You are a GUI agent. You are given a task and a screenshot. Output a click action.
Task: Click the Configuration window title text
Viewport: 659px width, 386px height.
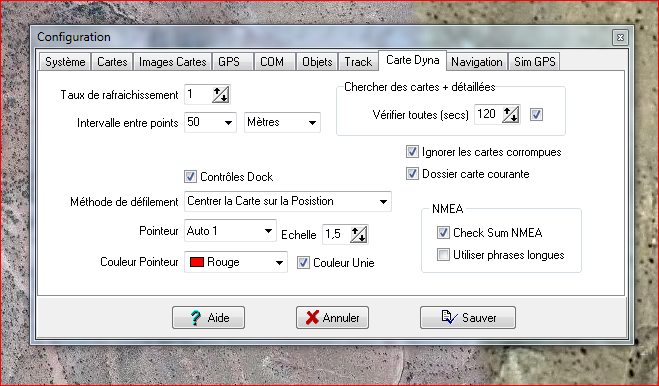coord(74,37)
